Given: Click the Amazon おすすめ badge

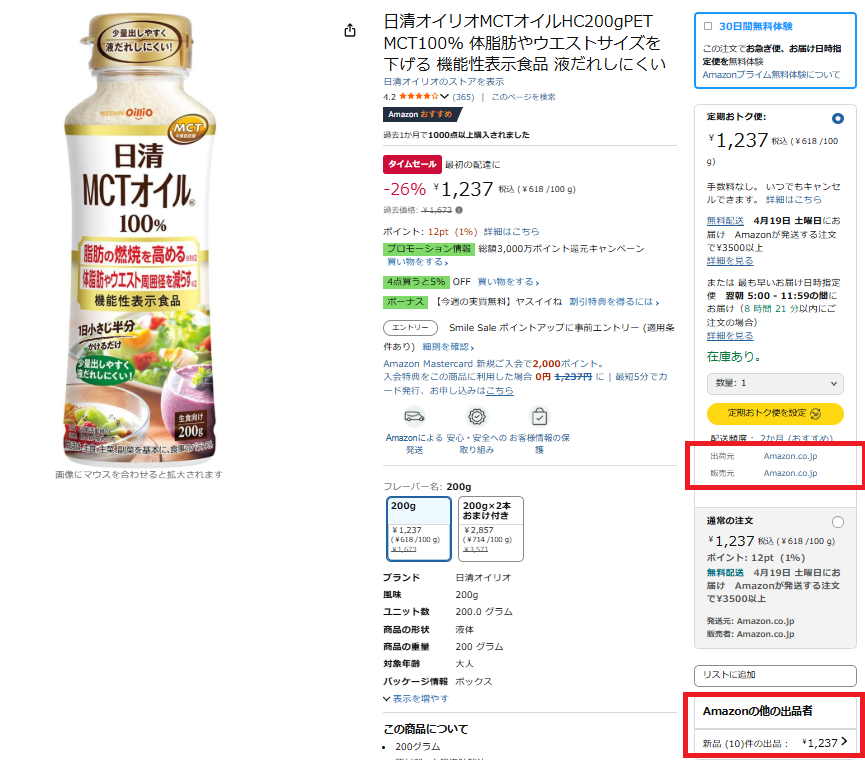Looking at the screenshot, I should pos(422,114).
